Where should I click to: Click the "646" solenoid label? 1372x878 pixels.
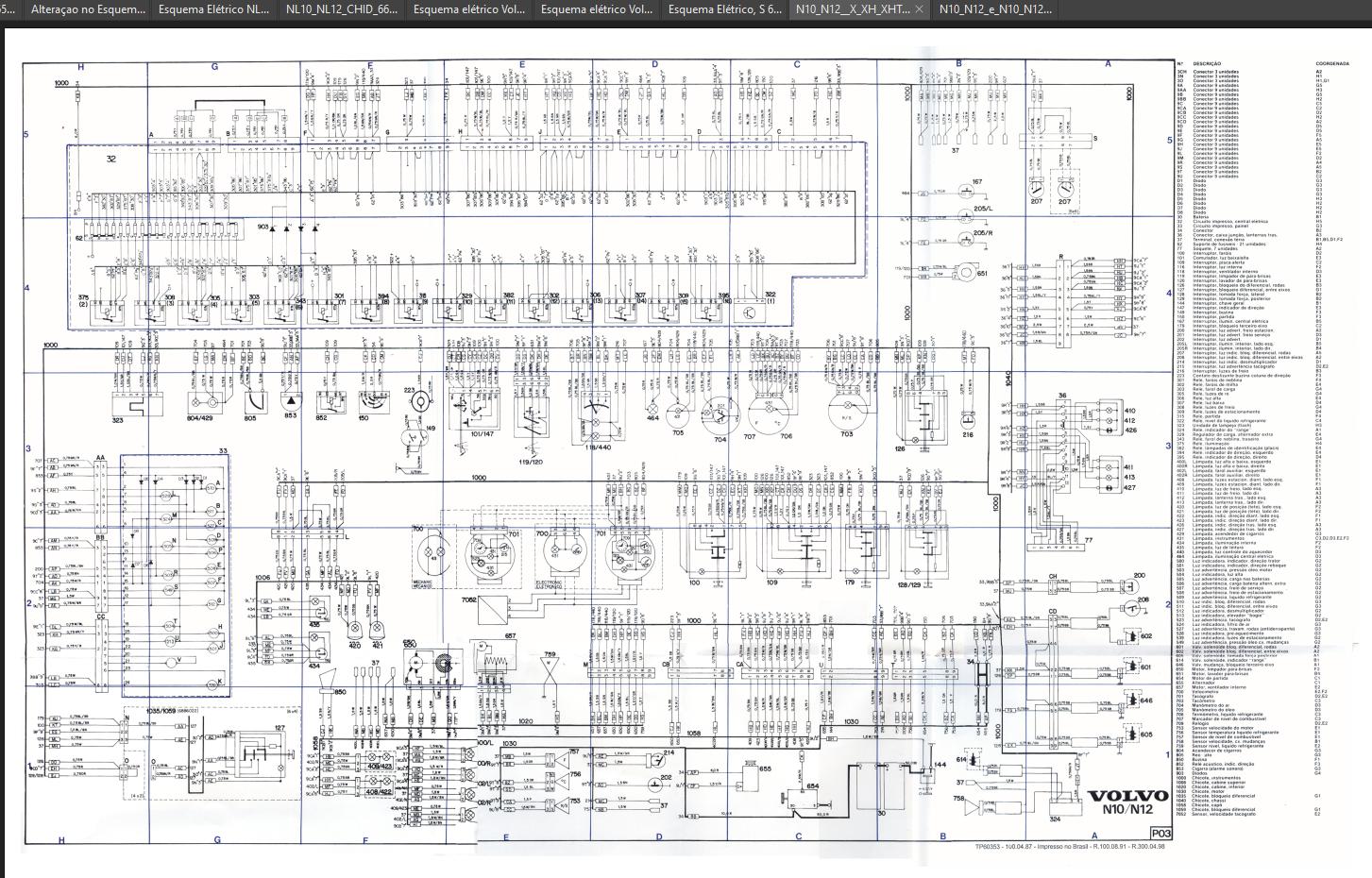click(x=1146, y=701)
